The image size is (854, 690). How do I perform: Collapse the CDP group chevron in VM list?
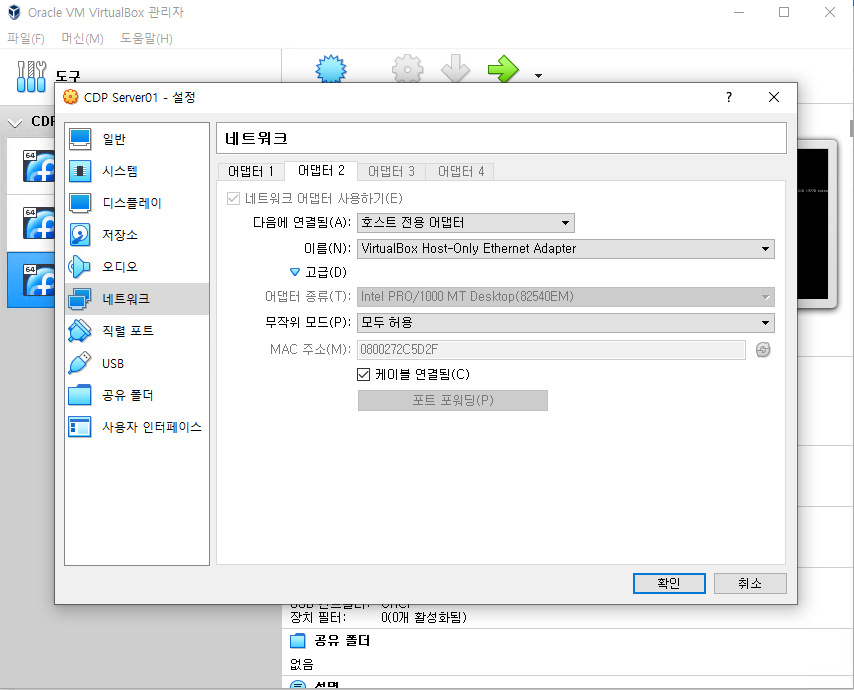coord(15,123)
